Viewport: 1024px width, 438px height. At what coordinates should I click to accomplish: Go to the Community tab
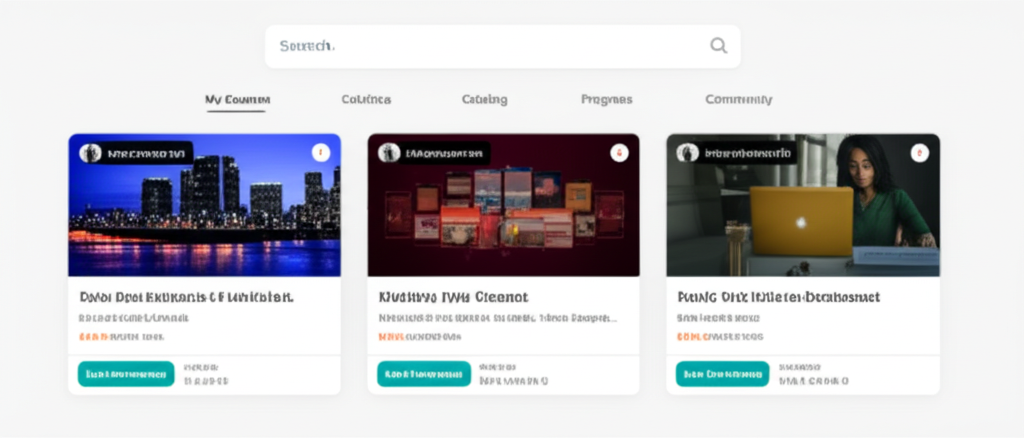coord(738,100)
